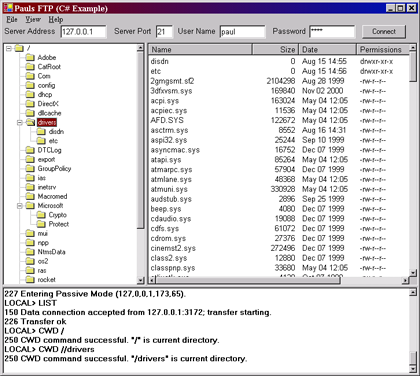Click the log pane scroll up arrow
The image size is (420, 376).
pos(413,293)
